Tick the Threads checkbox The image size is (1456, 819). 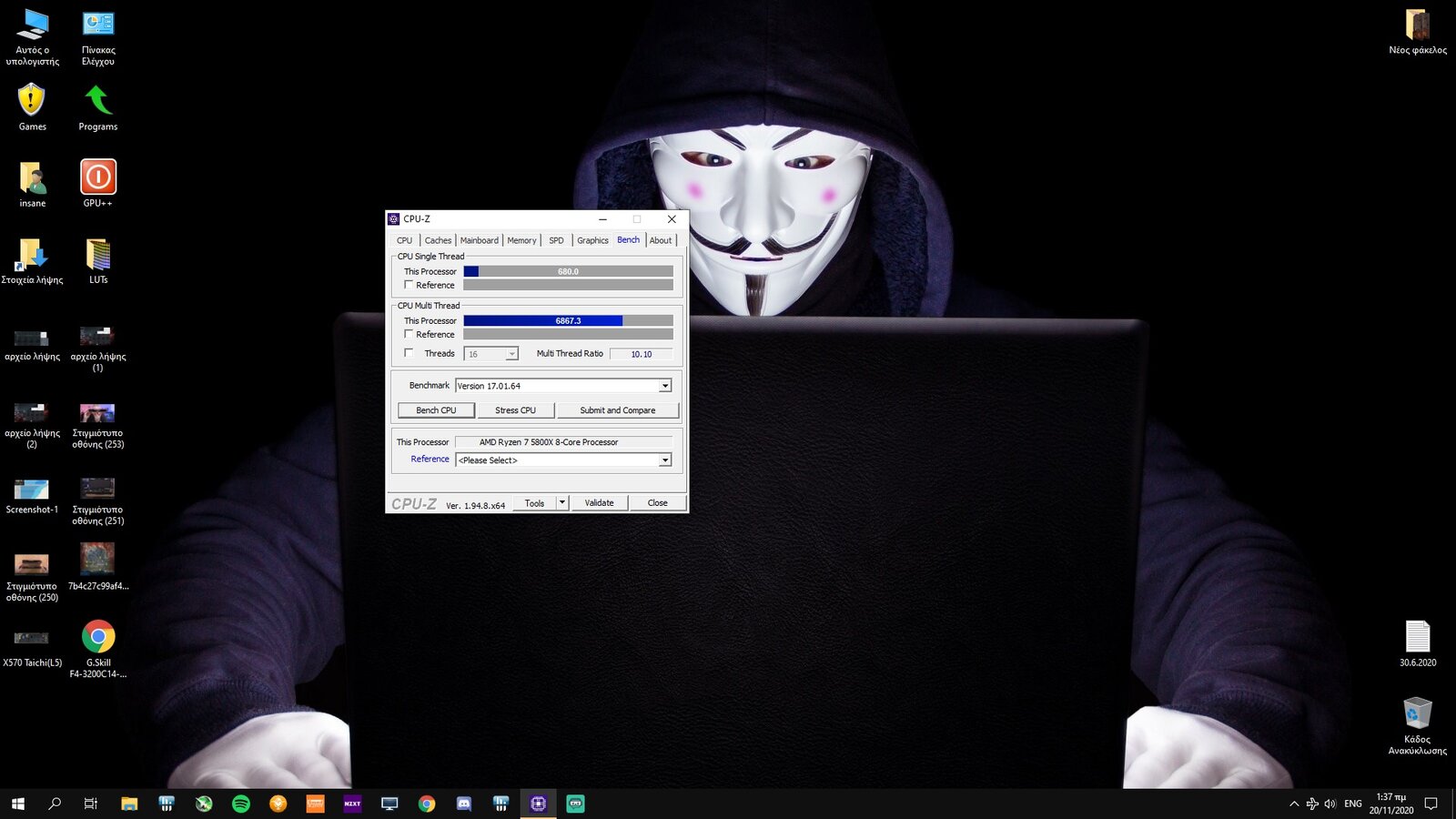click(x=409, y=353)
